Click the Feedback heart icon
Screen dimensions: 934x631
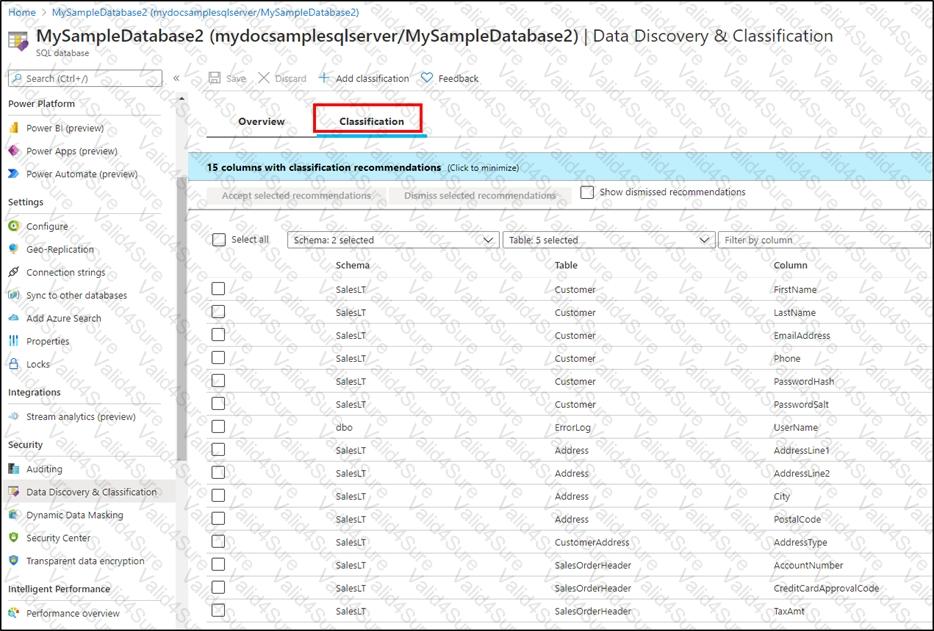427,78
